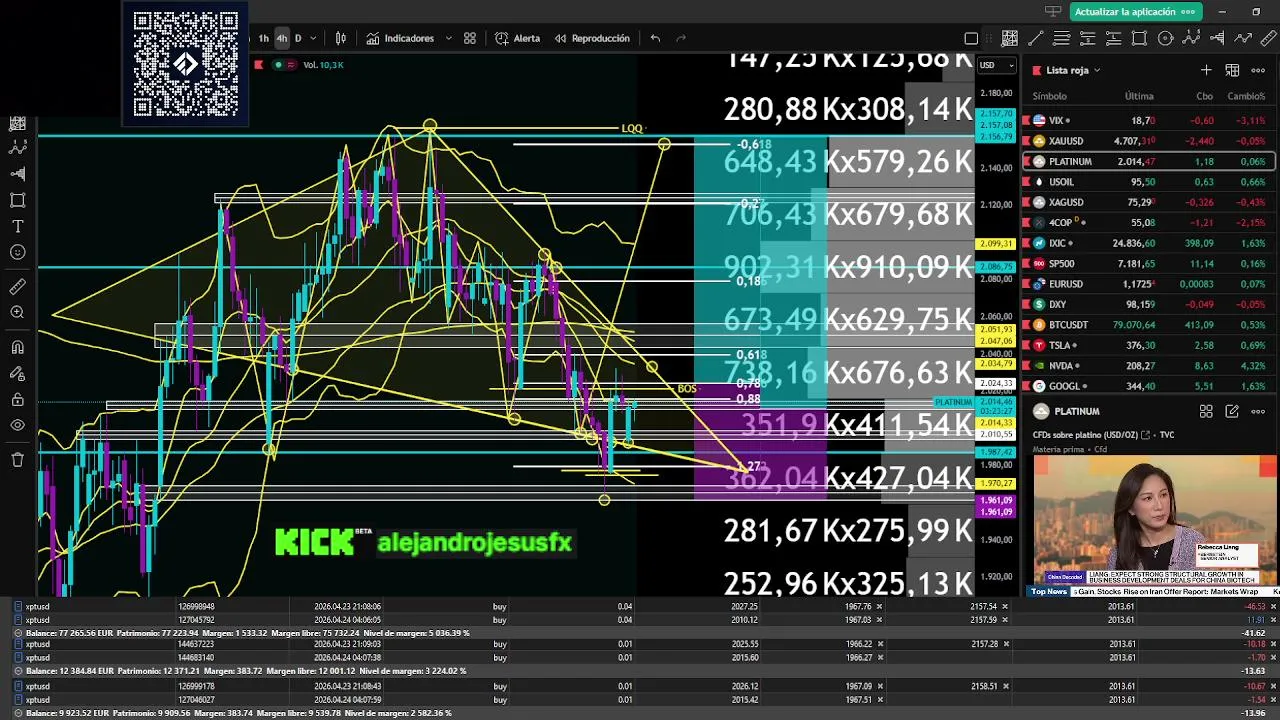Select XAUUSD in the watchlist
The image size is (1280, 720).
point(1148,141)
